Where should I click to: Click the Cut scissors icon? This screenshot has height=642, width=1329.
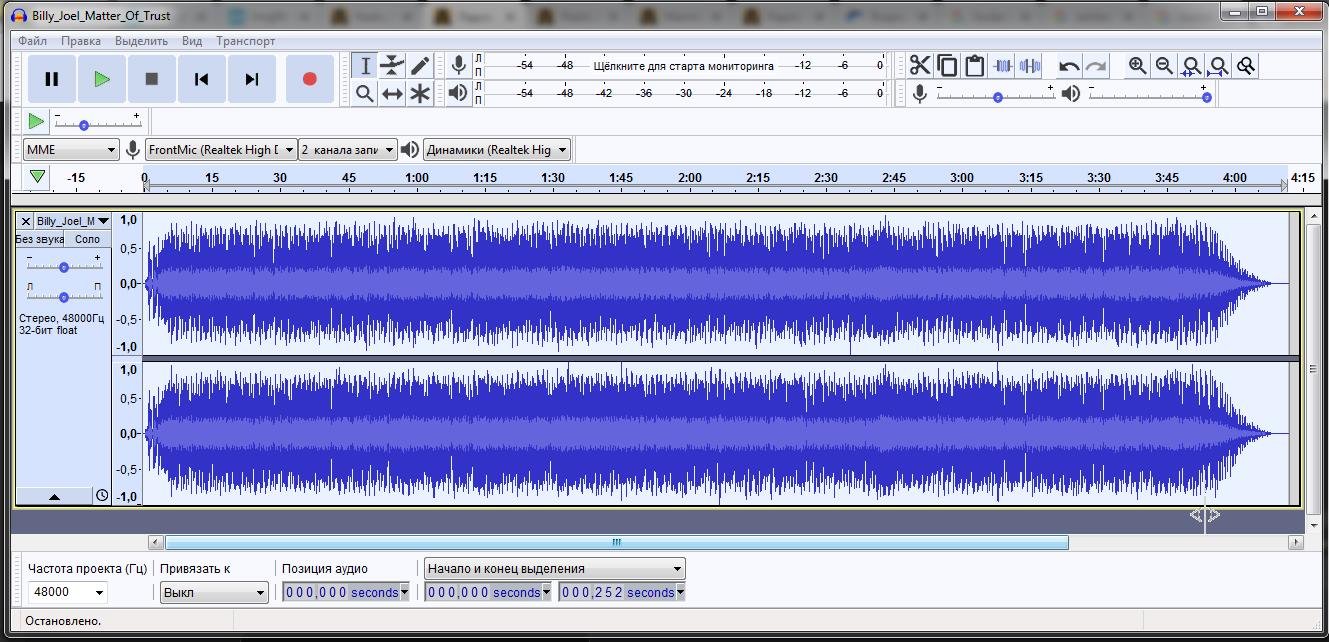[x=919, y=66]
